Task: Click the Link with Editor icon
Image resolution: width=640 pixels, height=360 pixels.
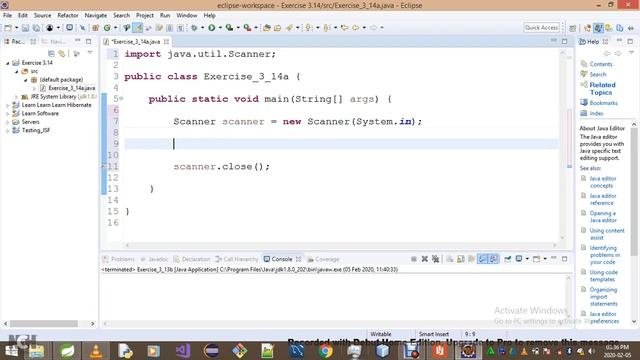Action: coord(62,53)
